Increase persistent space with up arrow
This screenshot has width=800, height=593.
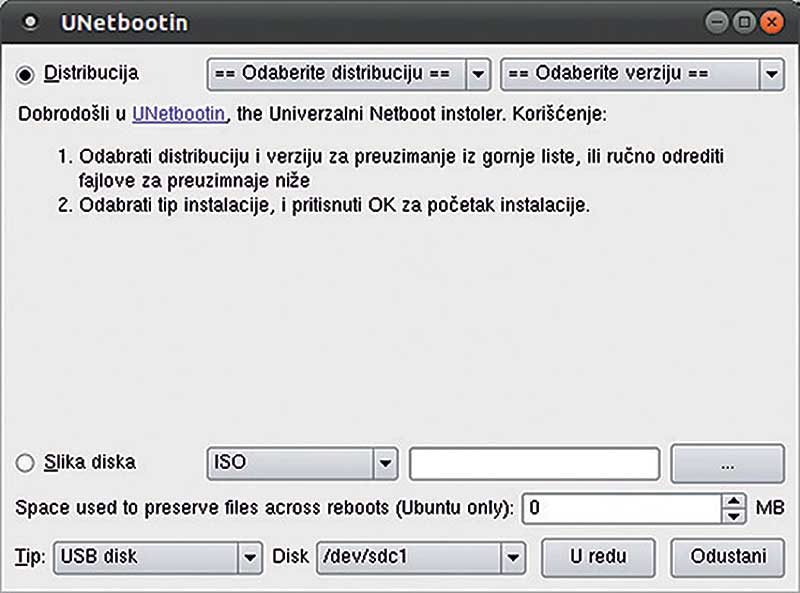(734, 501)
